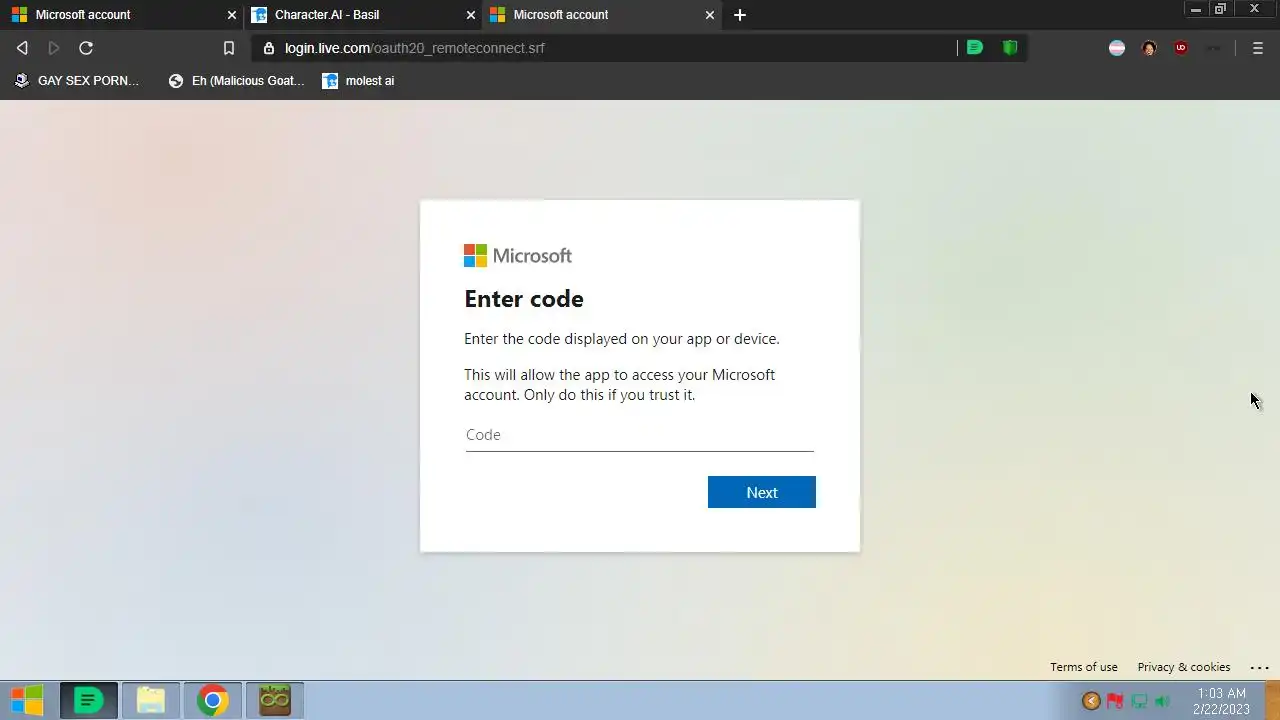Bookmark this page with the bookmark icon
The width and height of the screenshot is (1280, 720).
[229, 48]
